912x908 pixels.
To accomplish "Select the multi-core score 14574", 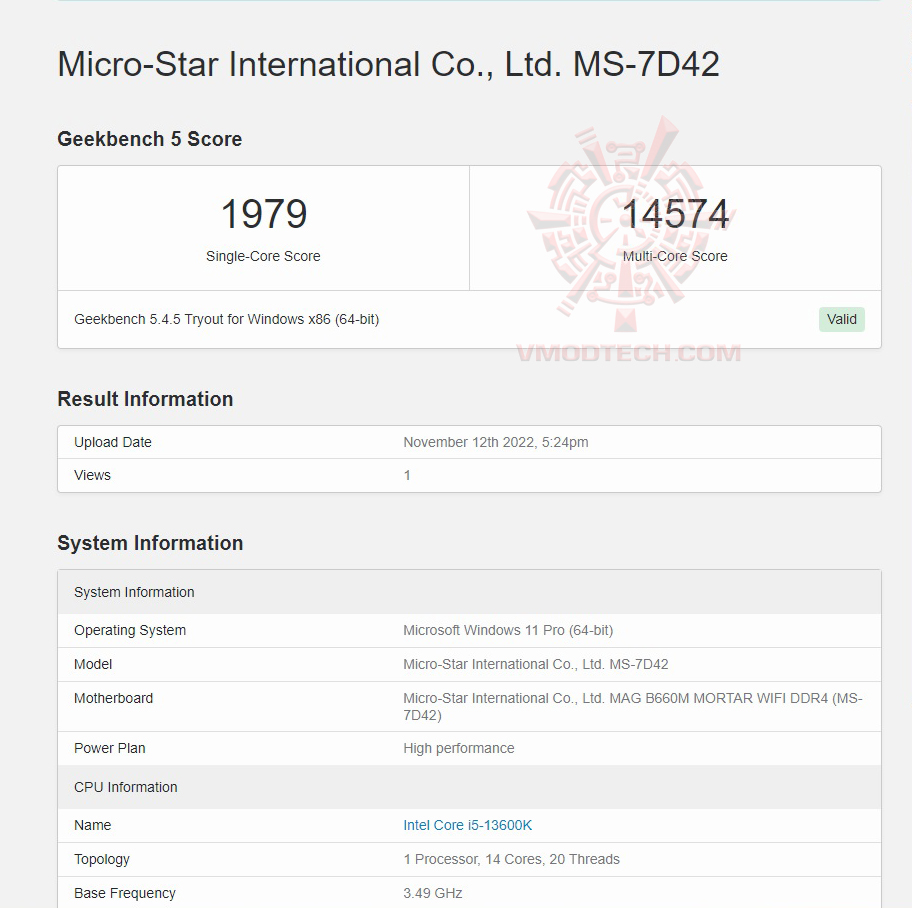I will pos(675,213).
